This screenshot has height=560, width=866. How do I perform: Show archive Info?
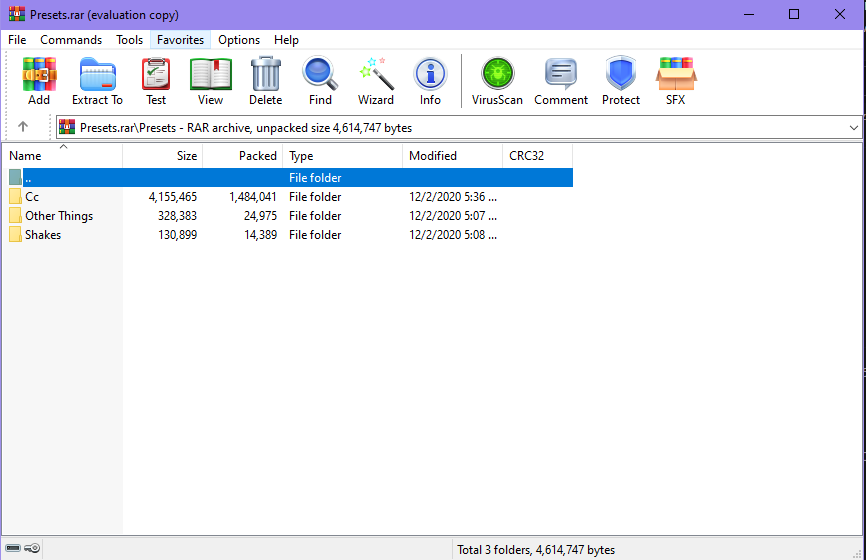point(430,74)
